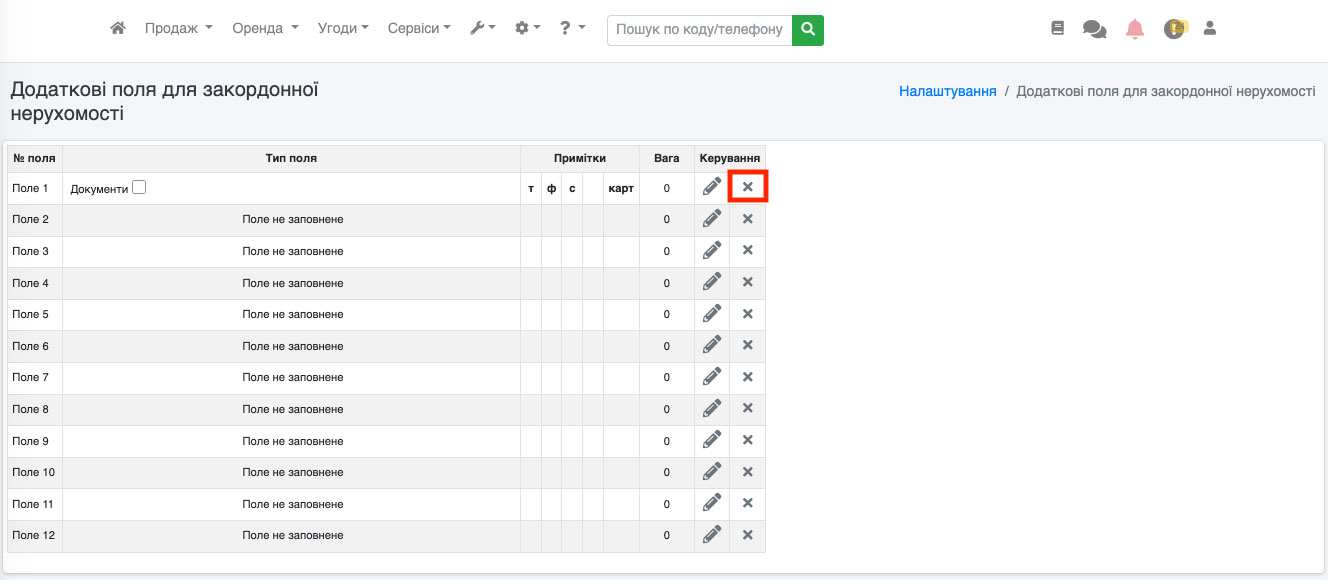The width and height of the screenshot is (1328, 580).
Task: Open the wrench tools menu
Action: [x=483, y=29]
